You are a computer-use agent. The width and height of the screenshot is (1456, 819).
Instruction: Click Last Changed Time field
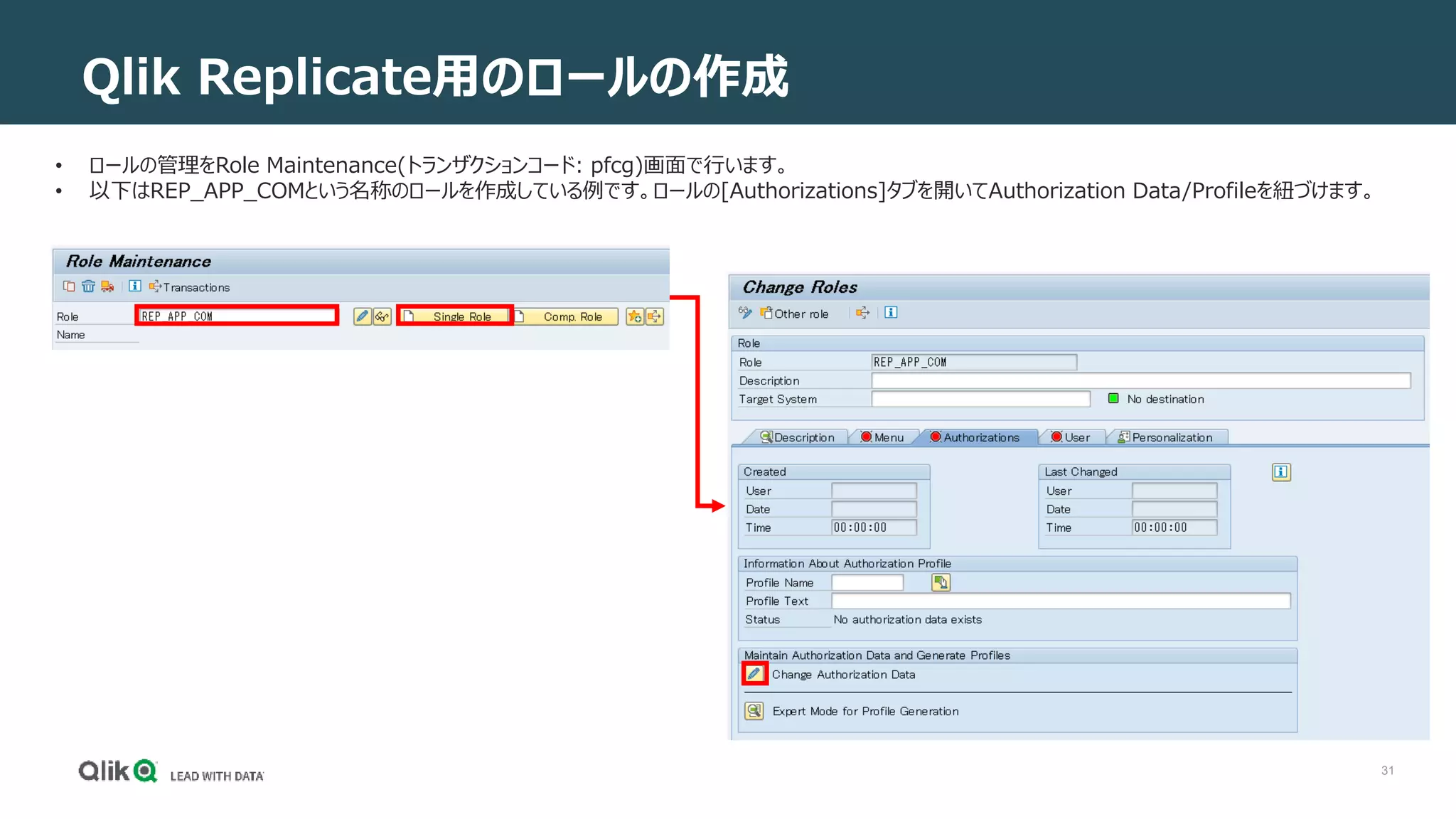[x=1174, y=528]
